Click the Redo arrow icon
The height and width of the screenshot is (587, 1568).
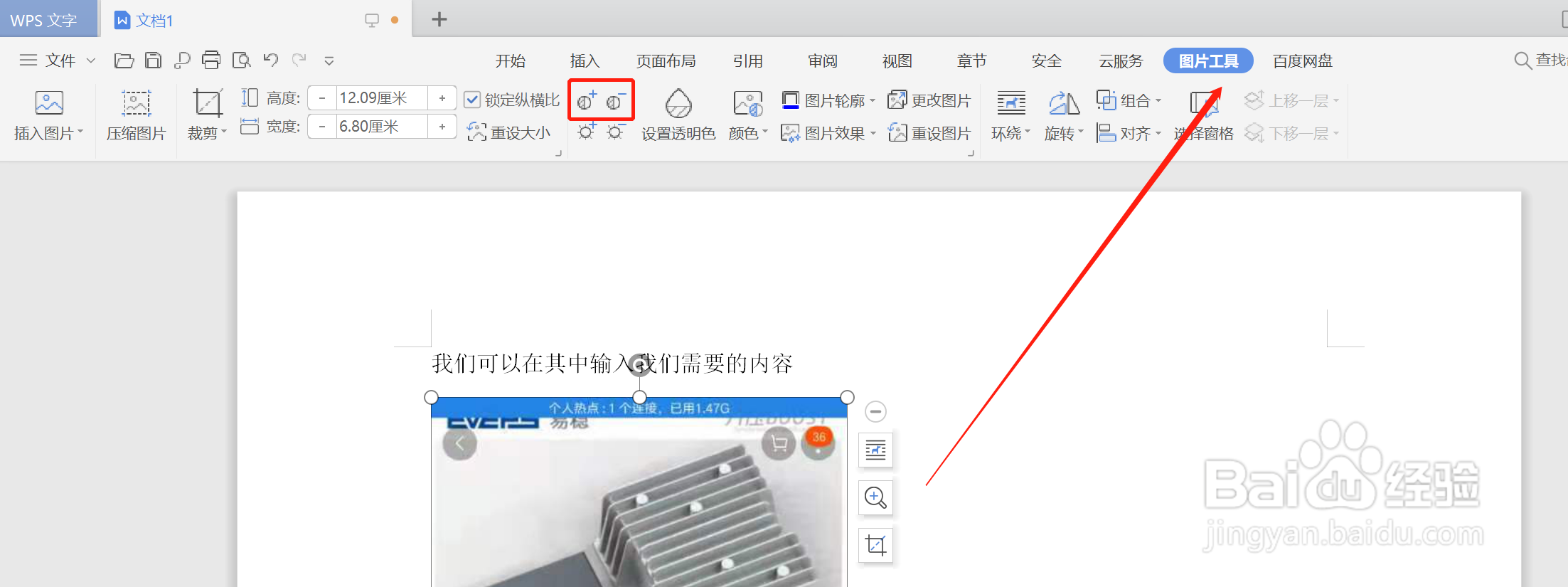pos(299,60)
